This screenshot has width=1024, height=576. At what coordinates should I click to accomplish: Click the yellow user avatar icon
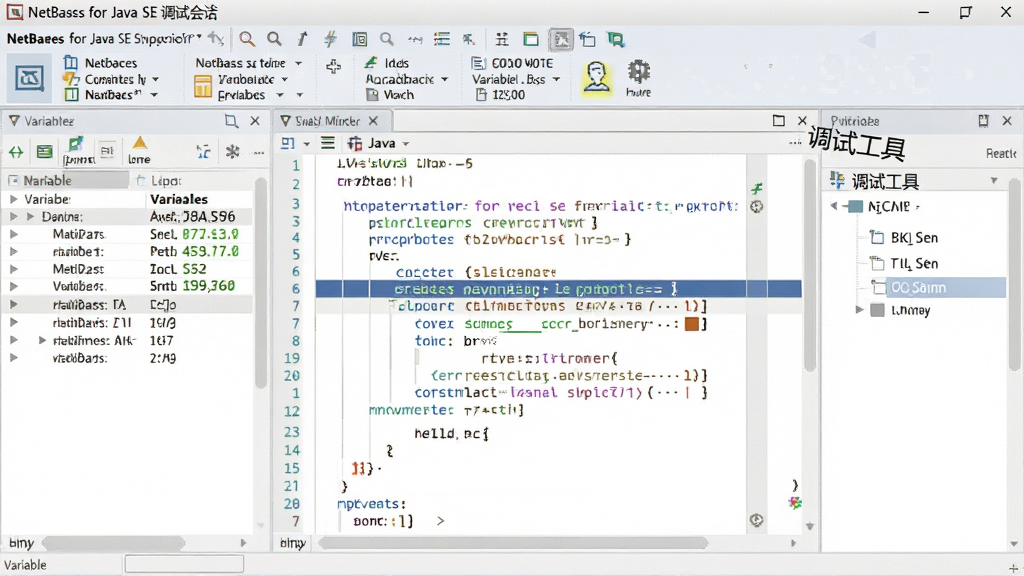(x=596, y=78)
